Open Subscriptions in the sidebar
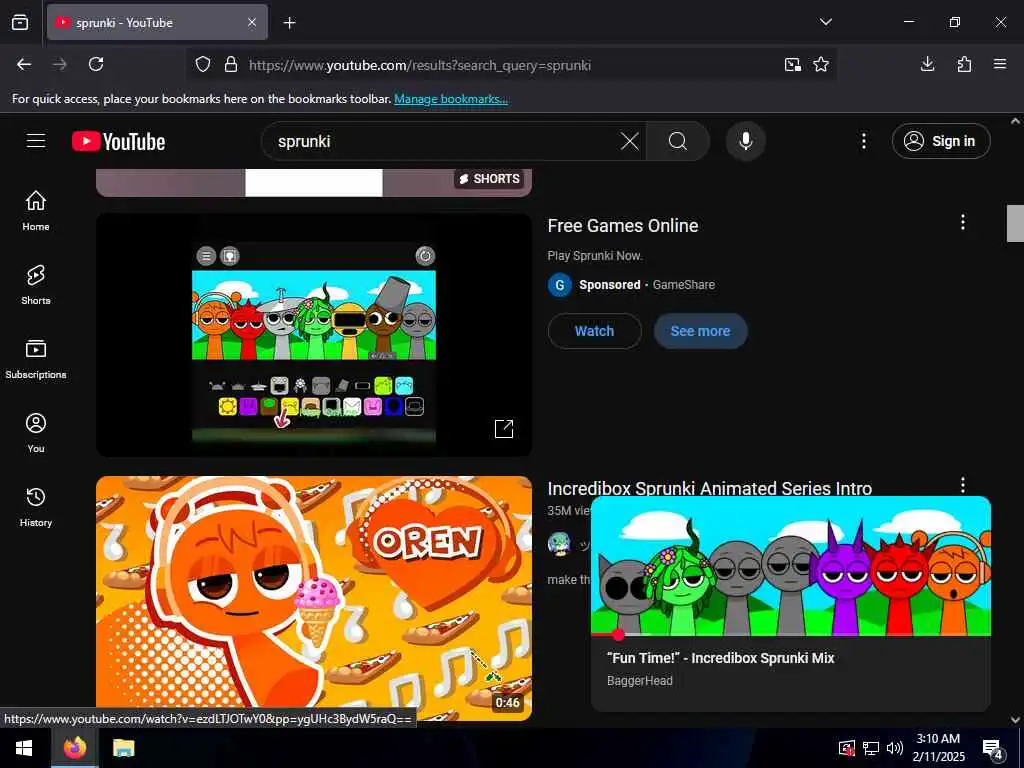 tap(36, 359)
